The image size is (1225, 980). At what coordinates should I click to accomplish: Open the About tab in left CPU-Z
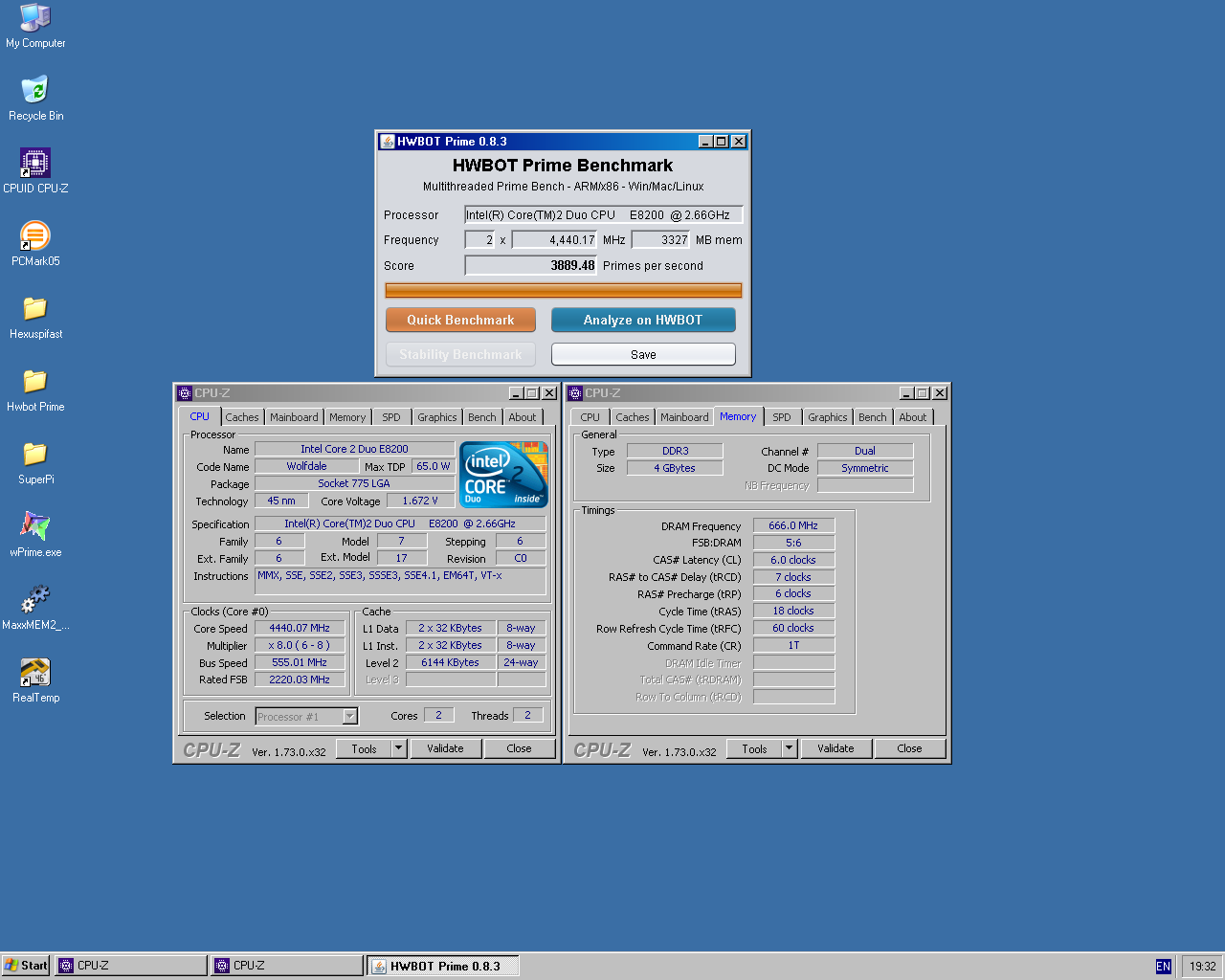[x=523, y=417]
